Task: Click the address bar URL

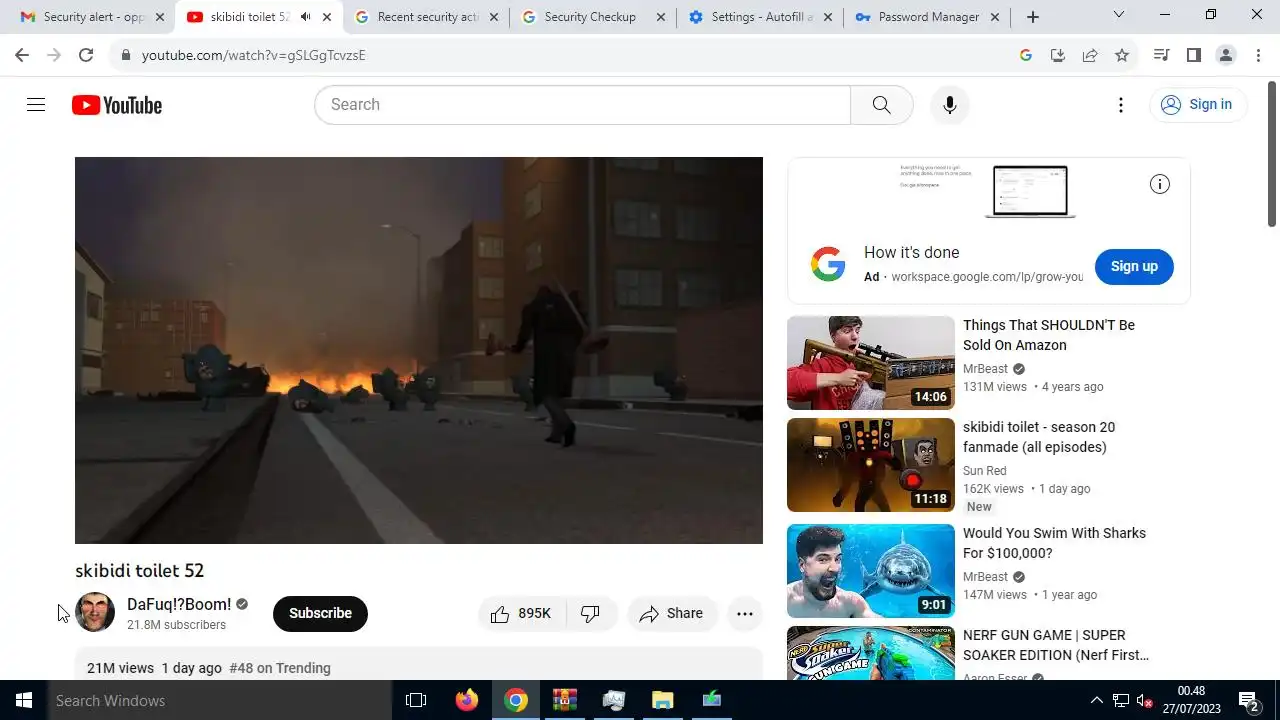Action: 254,55
